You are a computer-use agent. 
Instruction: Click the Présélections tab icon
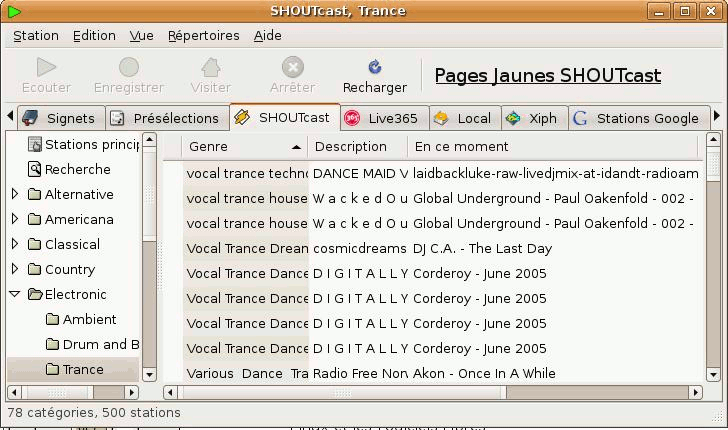(x=117, y=118)
